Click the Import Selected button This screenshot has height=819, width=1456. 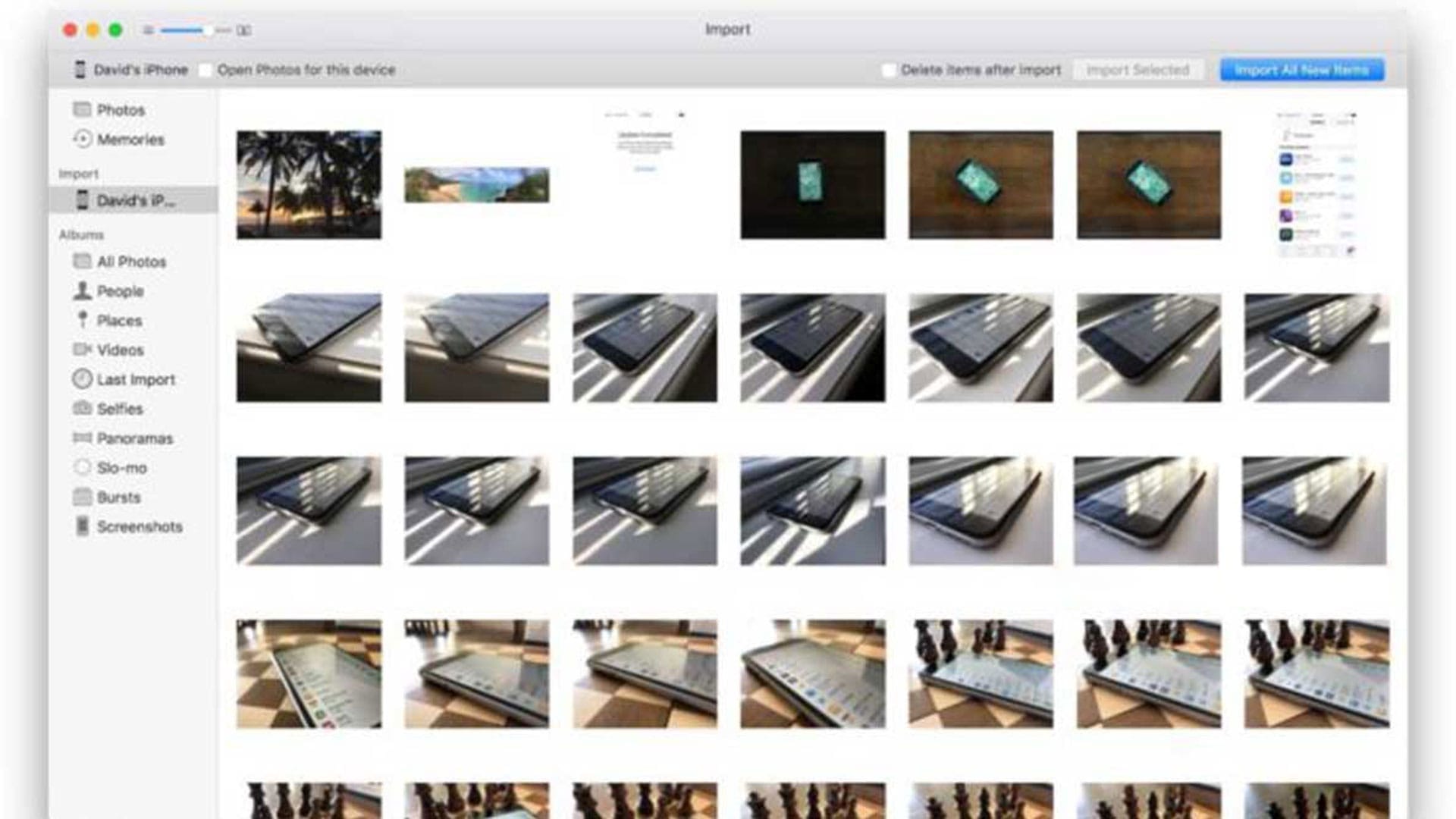coord(1137,70)
